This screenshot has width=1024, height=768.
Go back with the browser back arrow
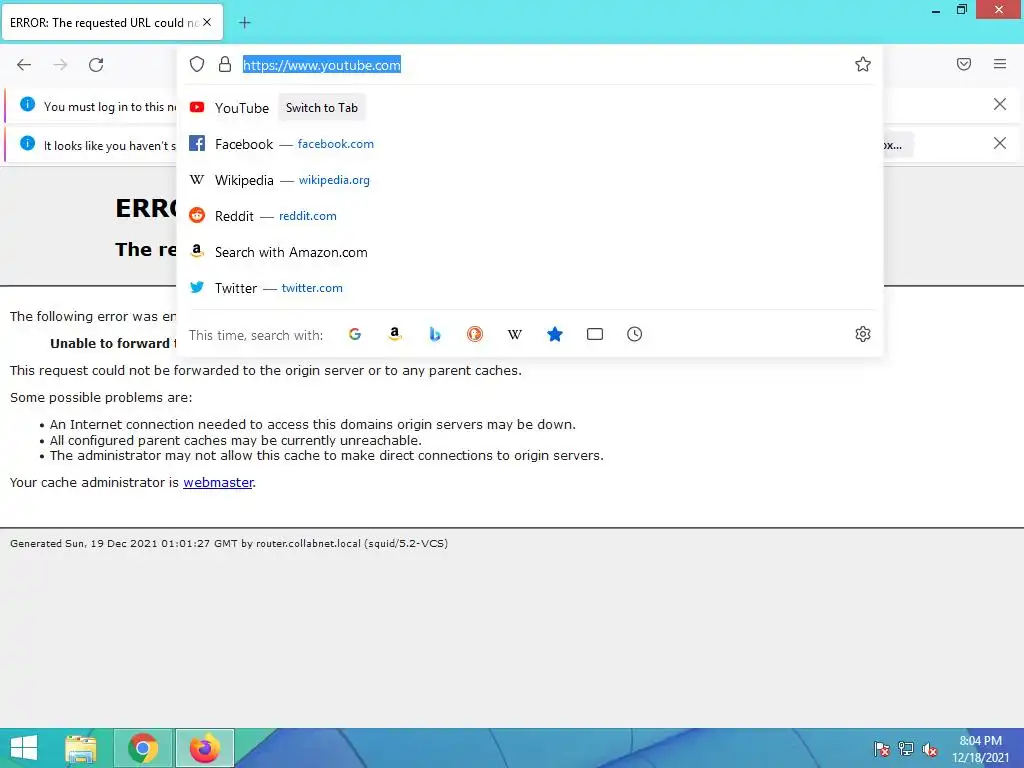tap(24, 65)
